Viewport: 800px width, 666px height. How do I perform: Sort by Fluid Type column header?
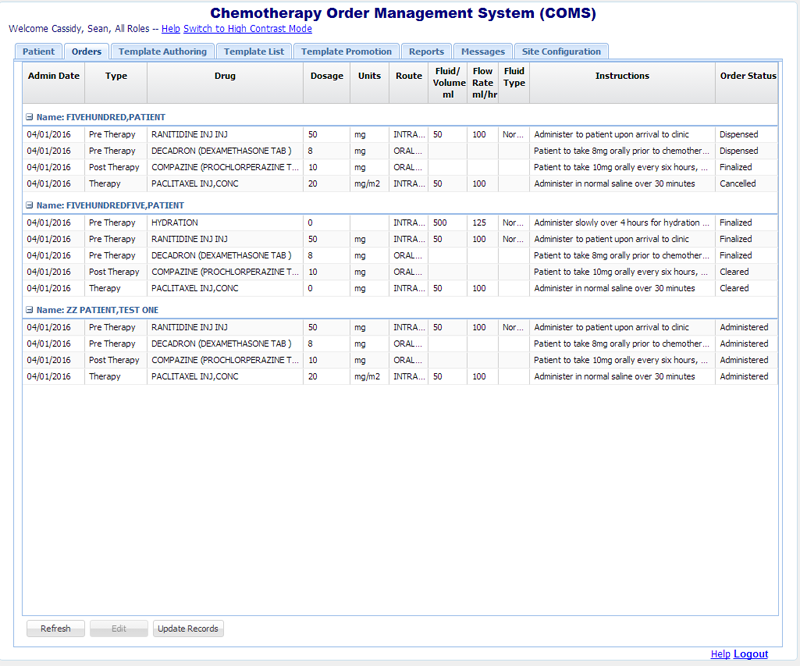tap(514, 83)
